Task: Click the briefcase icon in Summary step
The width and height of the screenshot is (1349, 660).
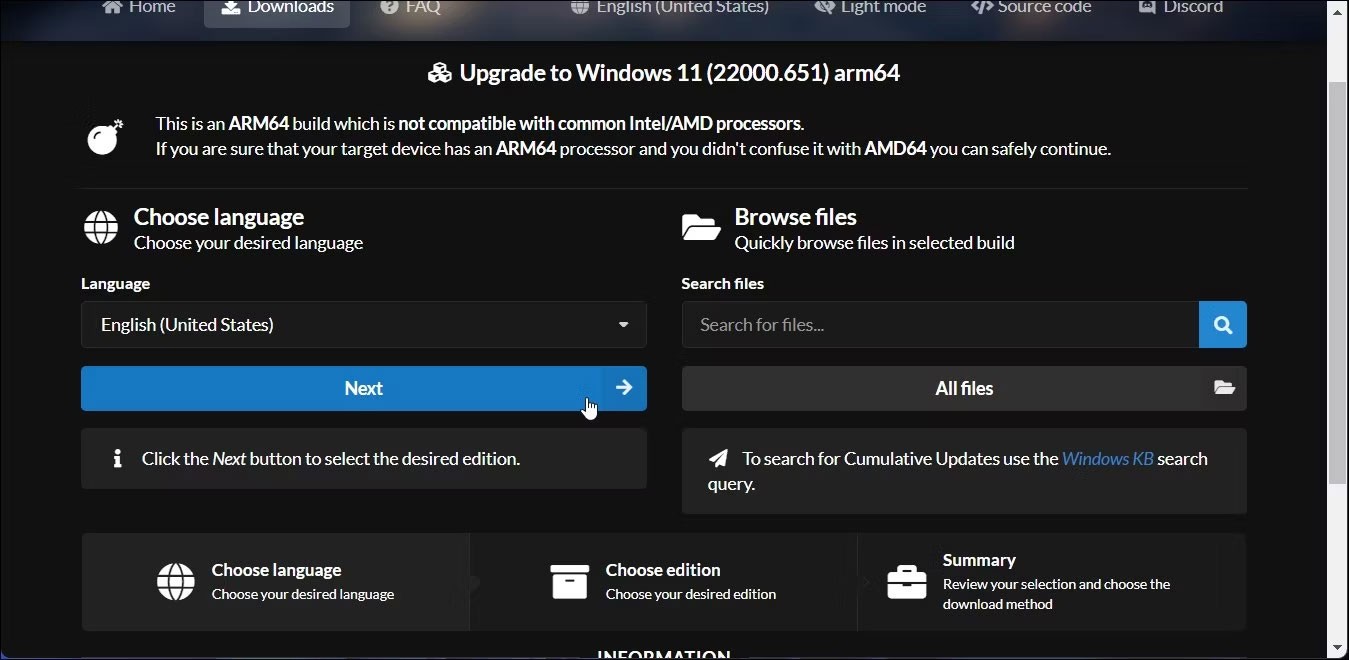Action: (x=906, y=582)
